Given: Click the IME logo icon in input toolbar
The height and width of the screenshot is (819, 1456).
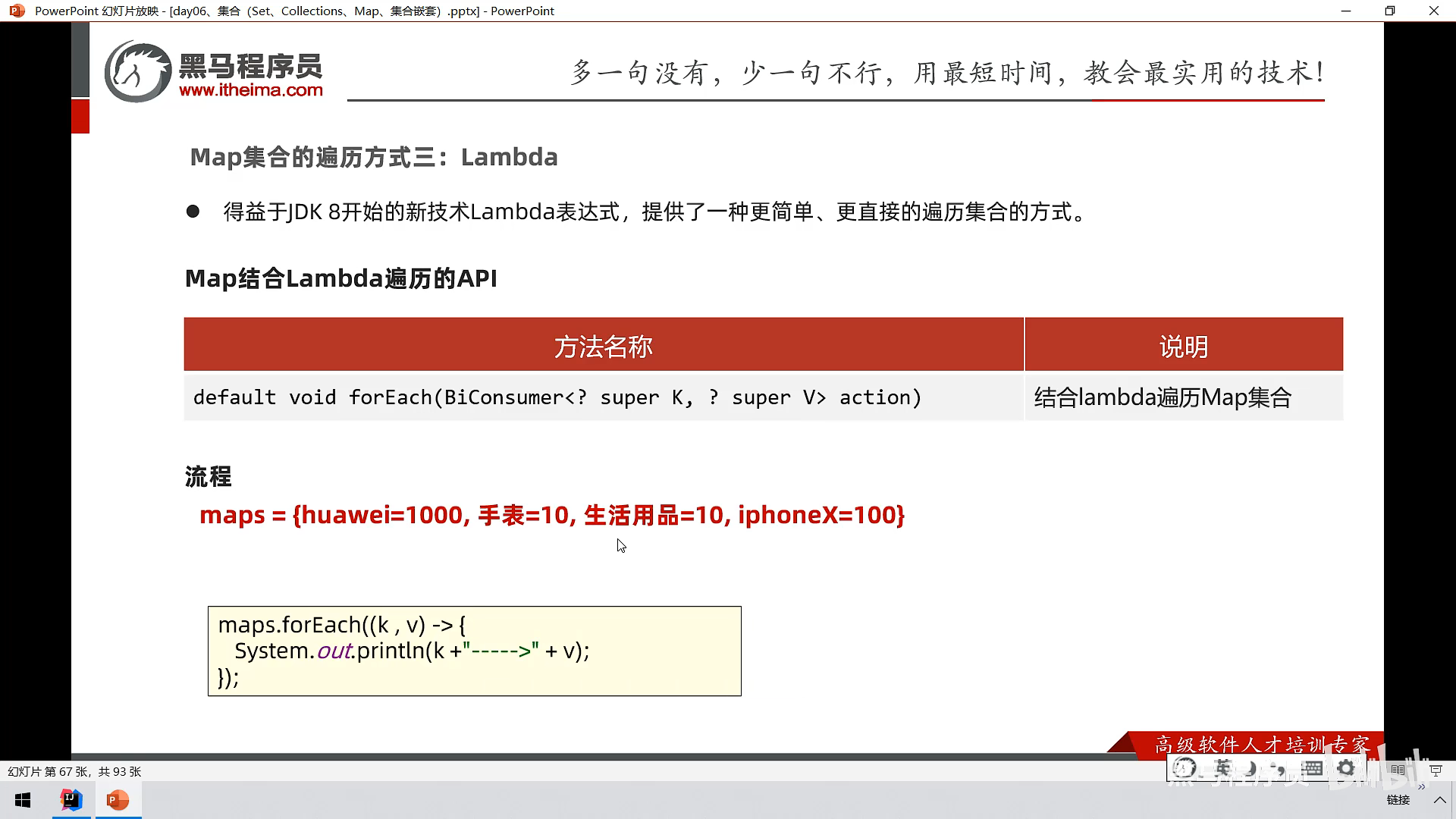Looking at the screenshot, I should pyautogui.click(x=1185, y=768).
